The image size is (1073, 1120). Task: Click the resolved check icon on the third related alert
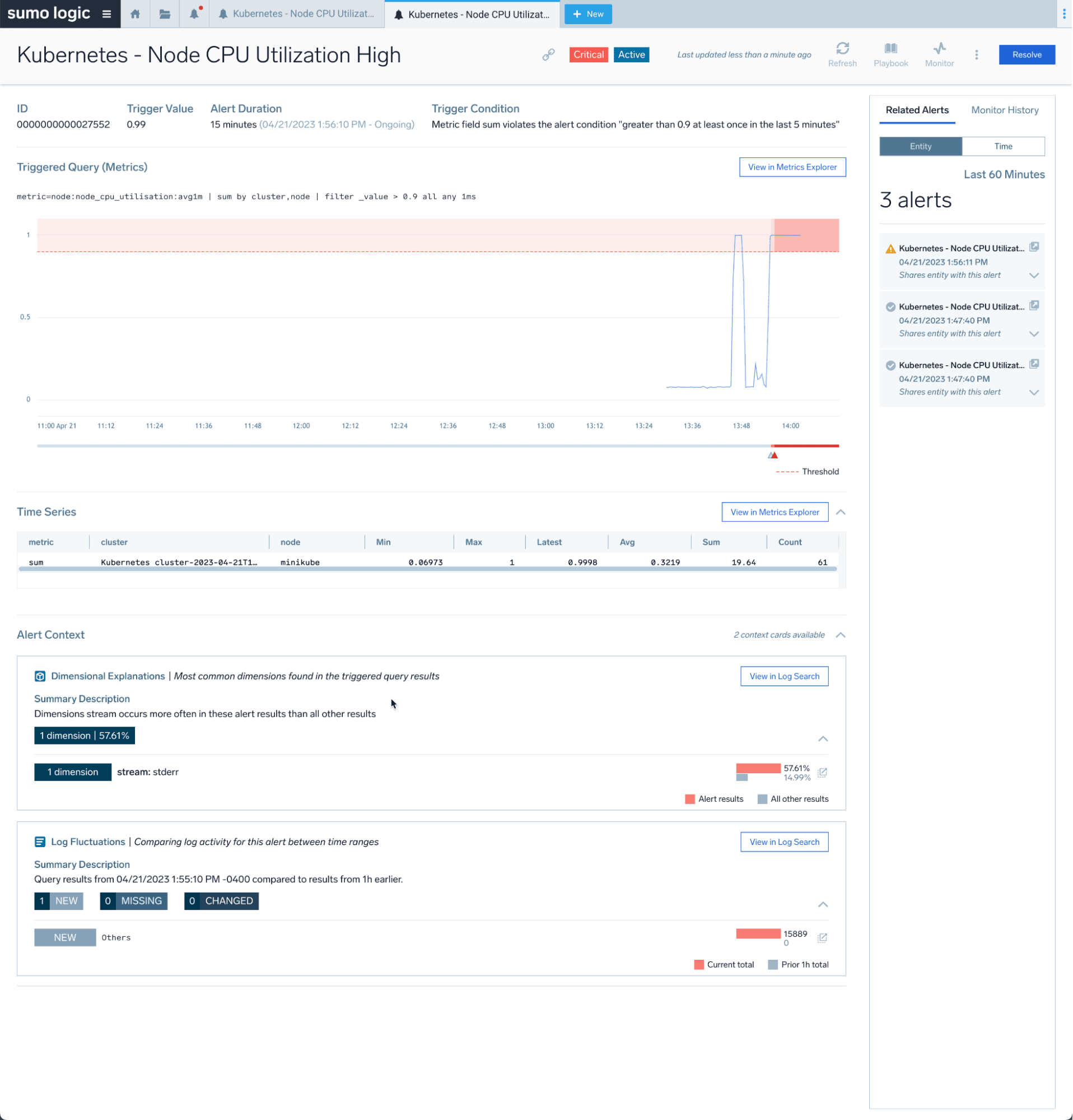(891, 366)
